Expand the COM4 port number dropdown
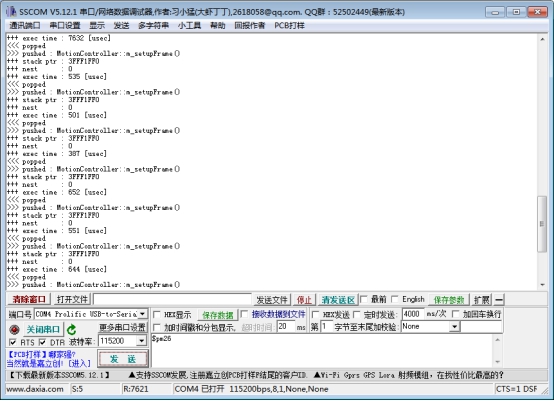Image resolution: width=554 pixels, height=401 pixels. pyautogui.click(x=142, y=314)
